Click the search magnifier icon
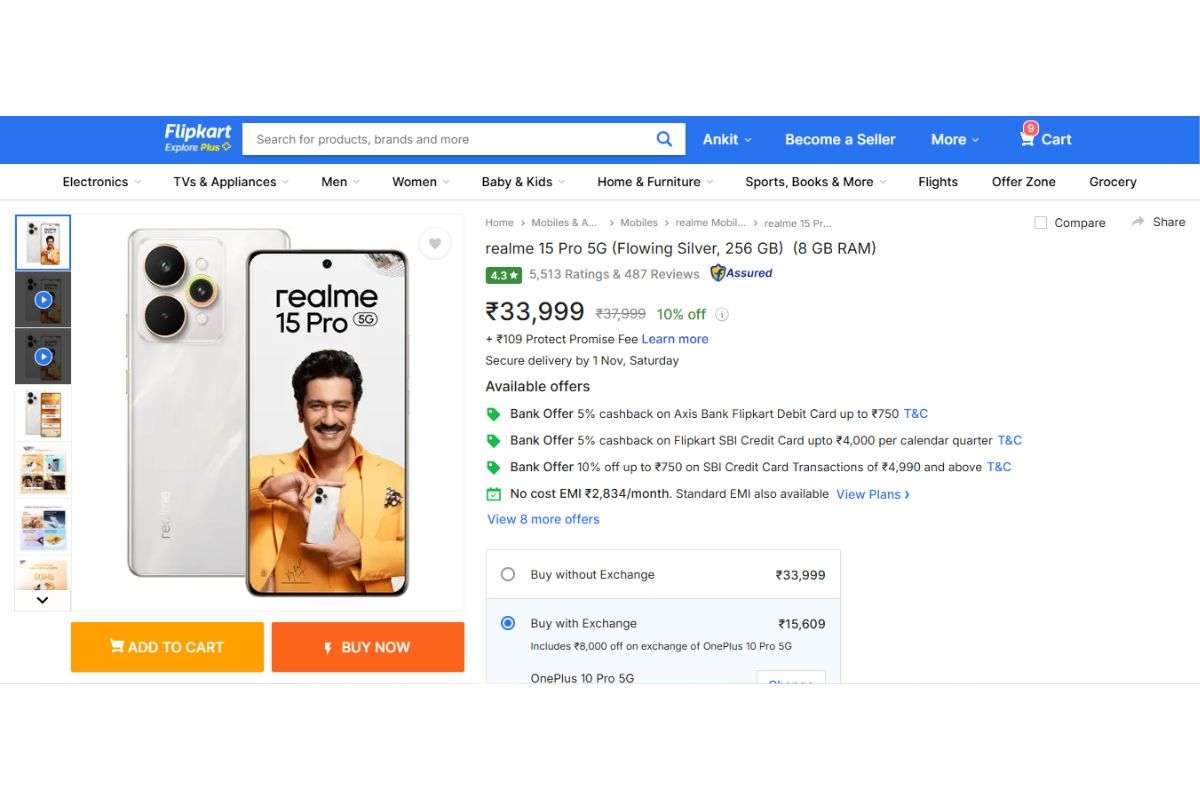 [x=664, y=139]
